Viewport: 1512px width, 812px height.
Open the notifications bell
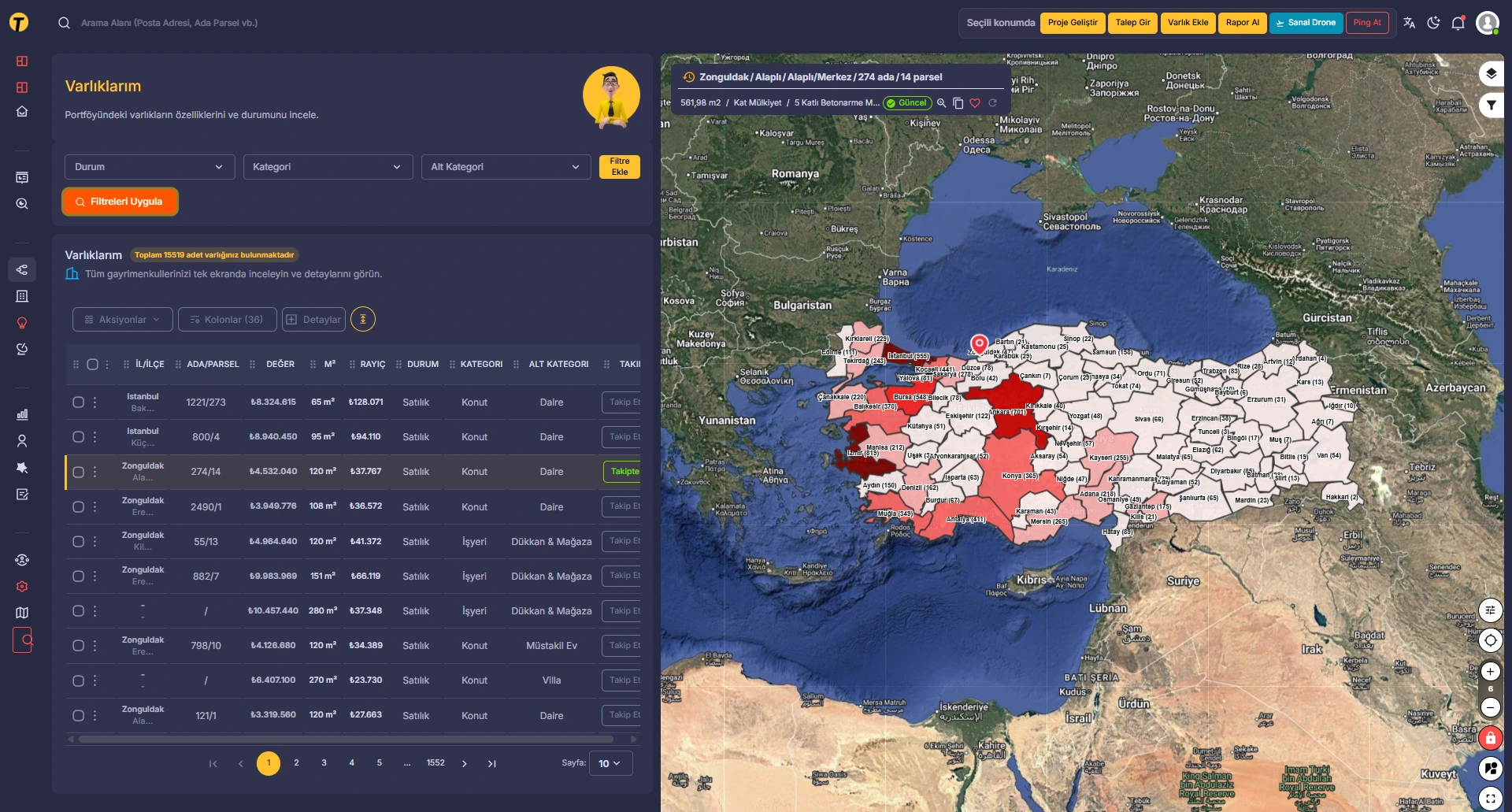1458,23
